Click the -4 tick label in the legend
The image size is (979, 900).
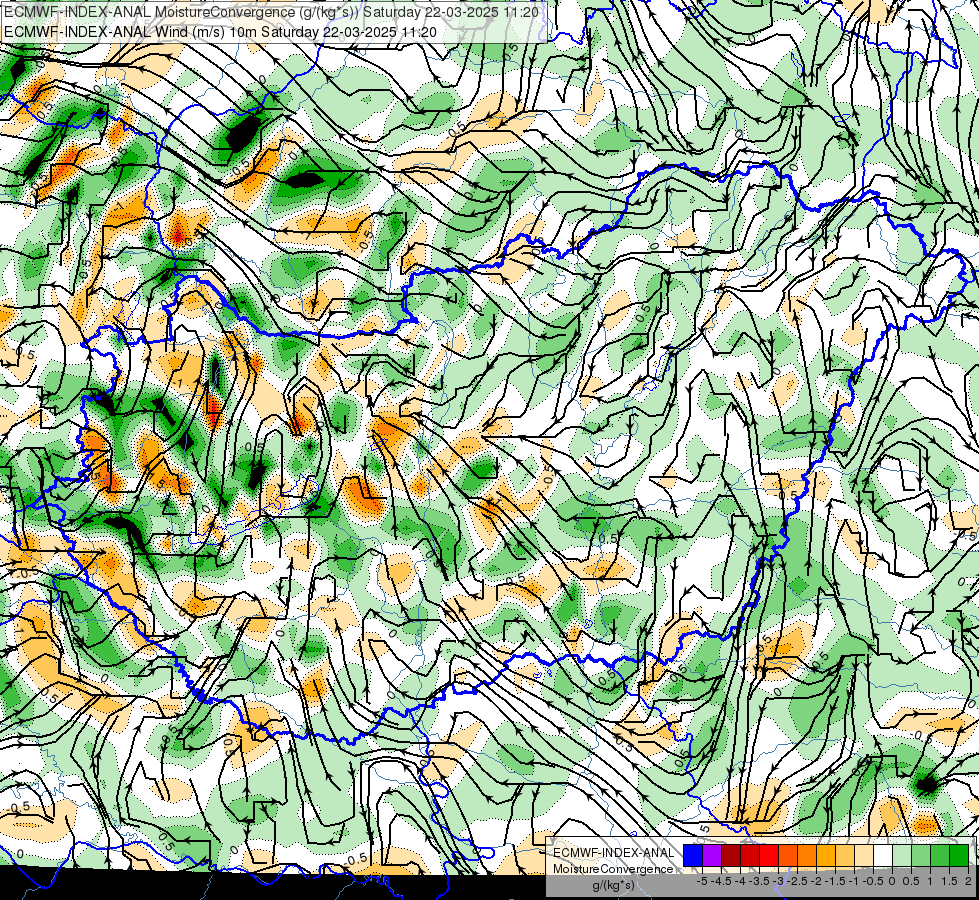pos(740,881)
